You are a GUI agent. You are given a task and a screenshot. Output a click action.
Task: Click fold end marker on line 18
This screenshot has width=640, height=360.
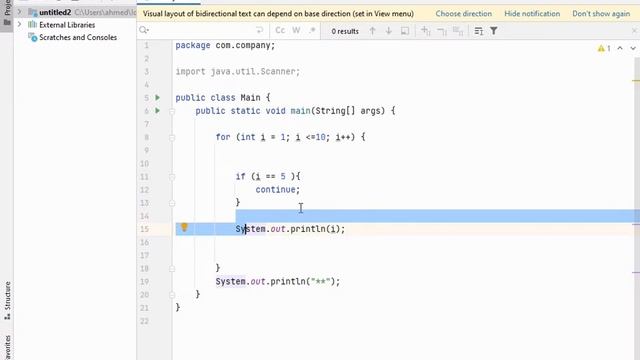(172, 269)
